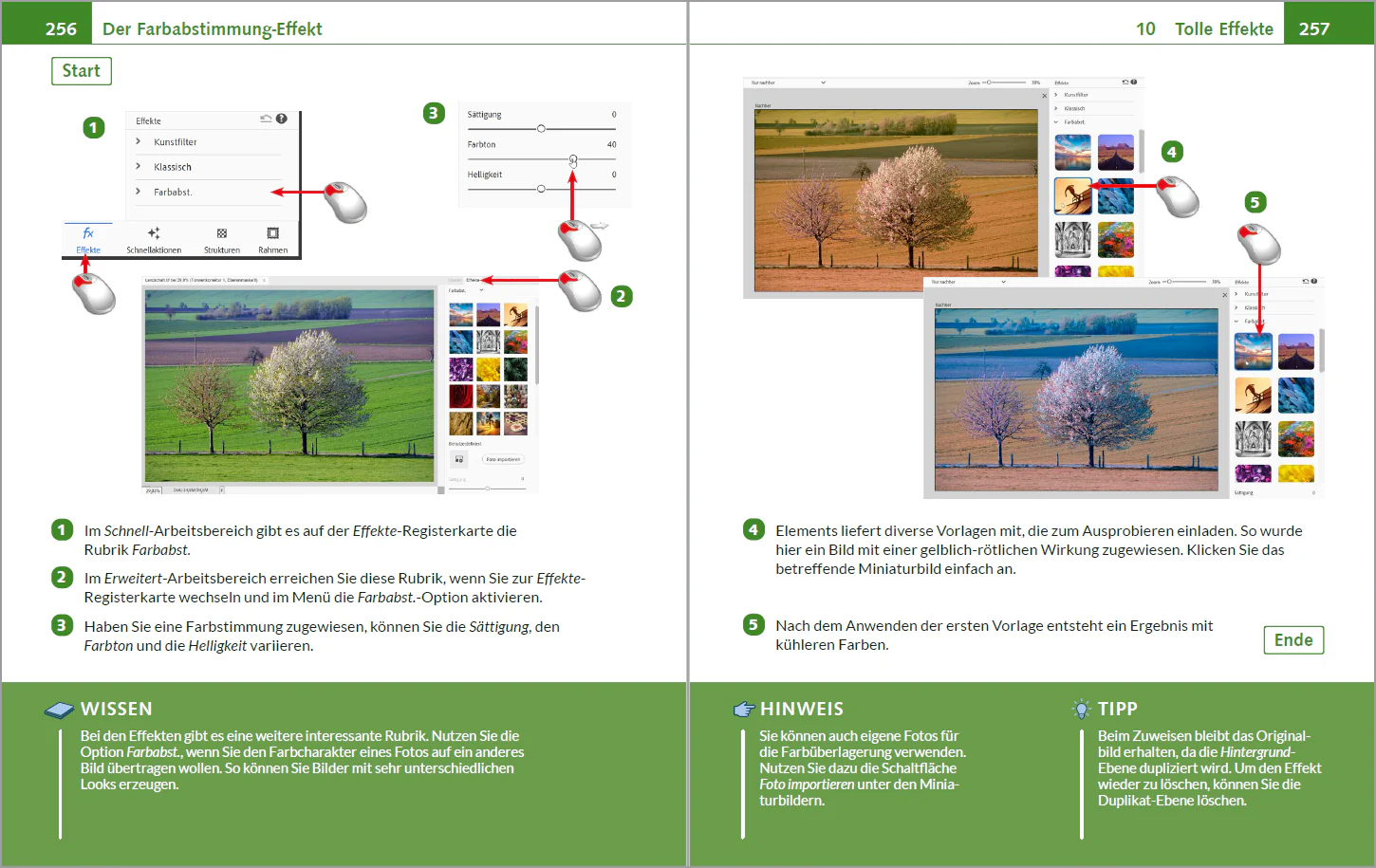Close the Nachher preview in the yellowish screenshot
This screenshot has height=868, width=1376.
point(1044,96)
